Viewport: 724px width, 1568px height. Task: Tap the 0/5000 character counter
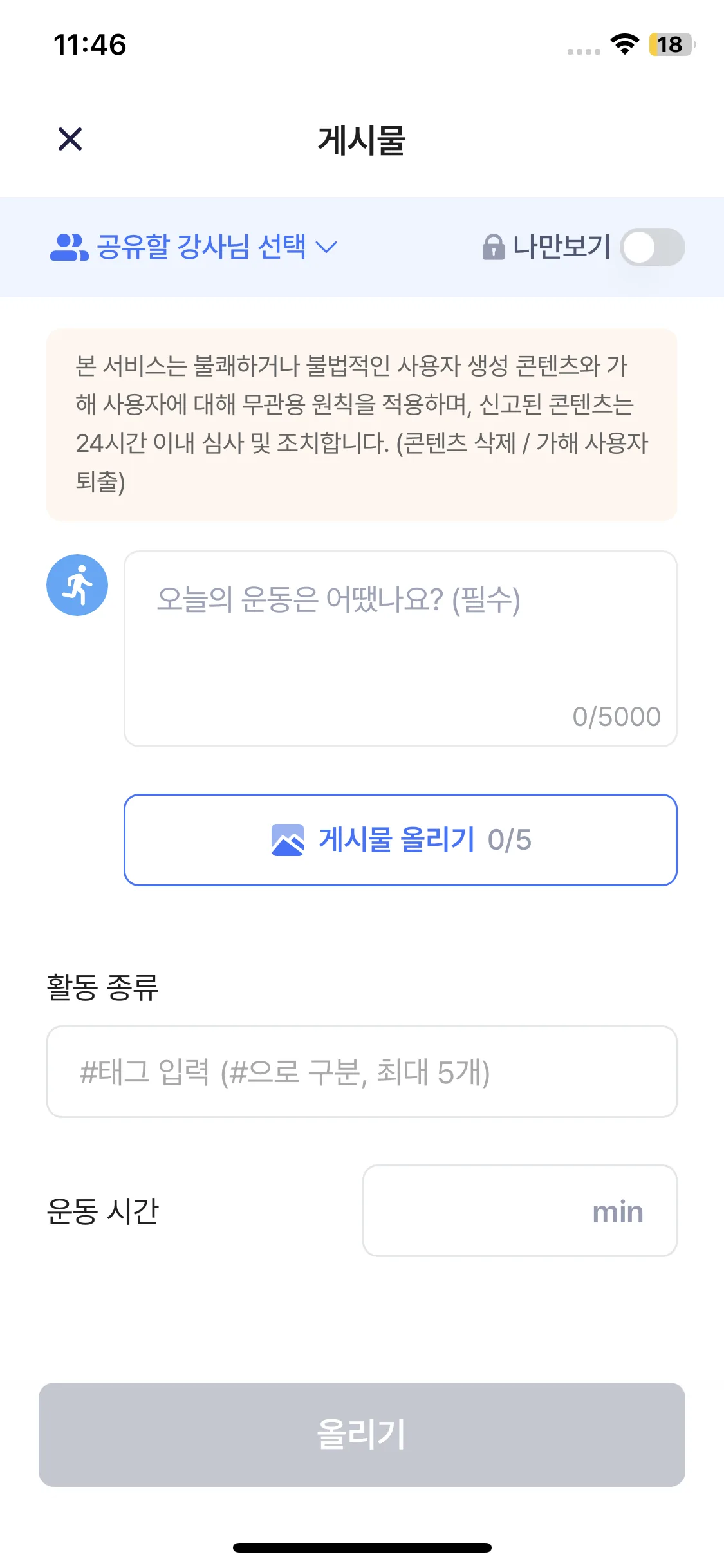(x=616, y=716)
